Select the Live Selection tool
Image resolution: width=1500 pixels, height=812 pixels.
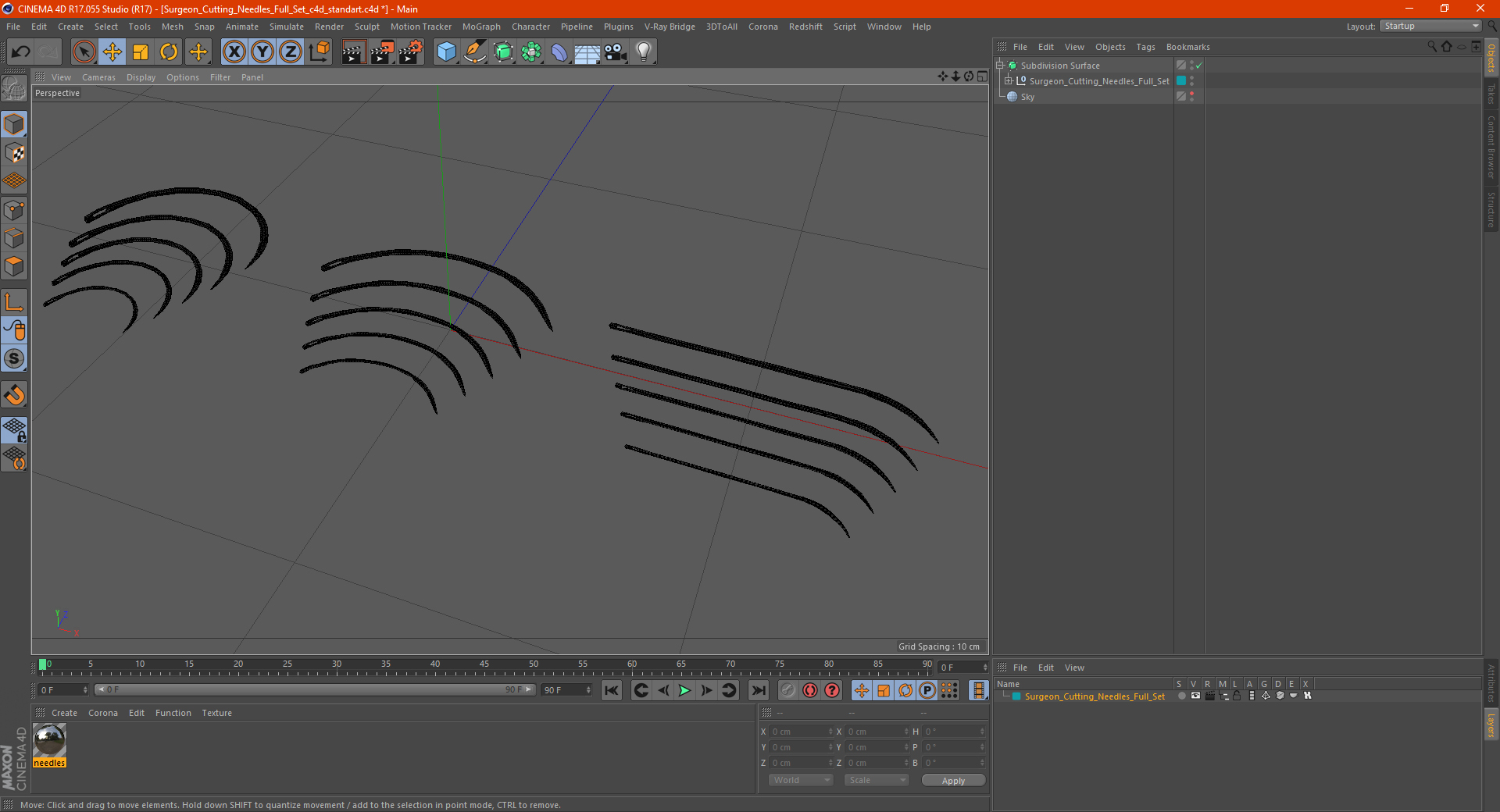tap(84, 52)
